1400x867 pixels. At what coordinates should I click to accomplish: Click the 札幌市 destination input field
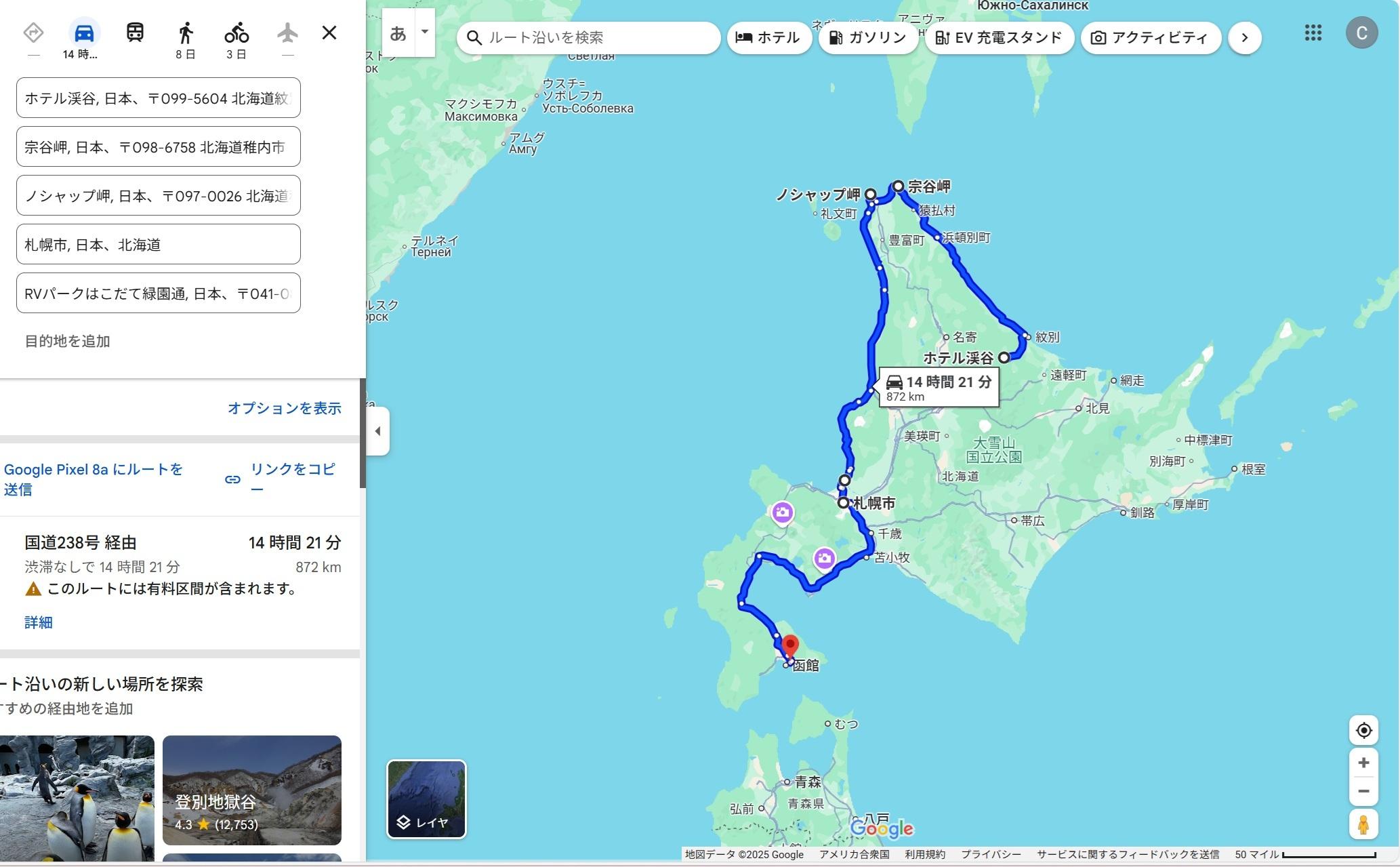(x=159, y=244)
